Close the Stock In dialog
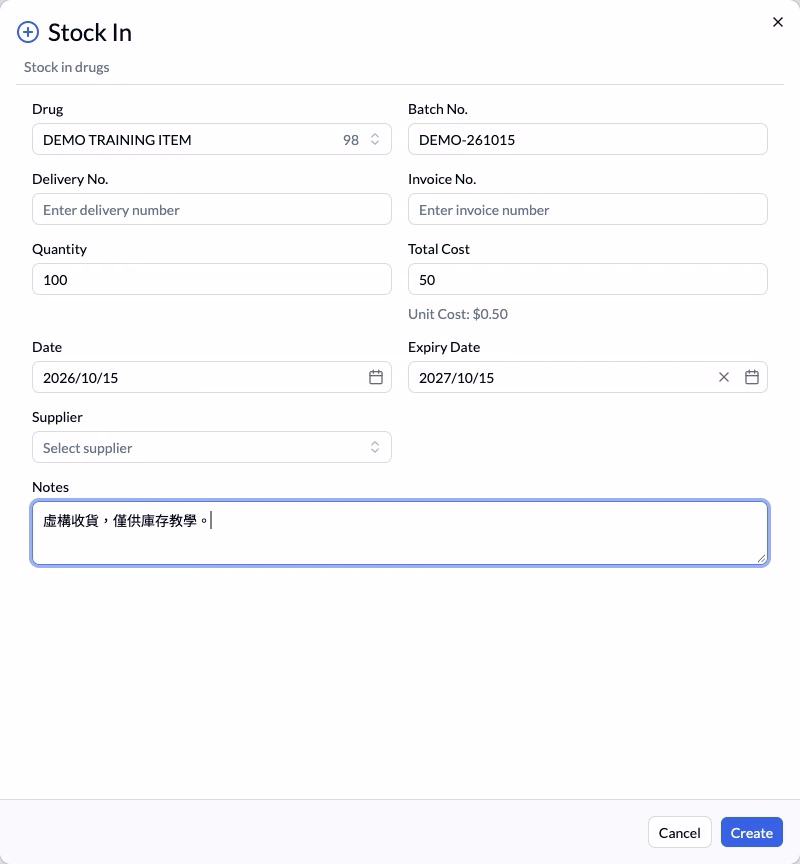This screenshot has width=800, height=864. (x=778, y=22)
